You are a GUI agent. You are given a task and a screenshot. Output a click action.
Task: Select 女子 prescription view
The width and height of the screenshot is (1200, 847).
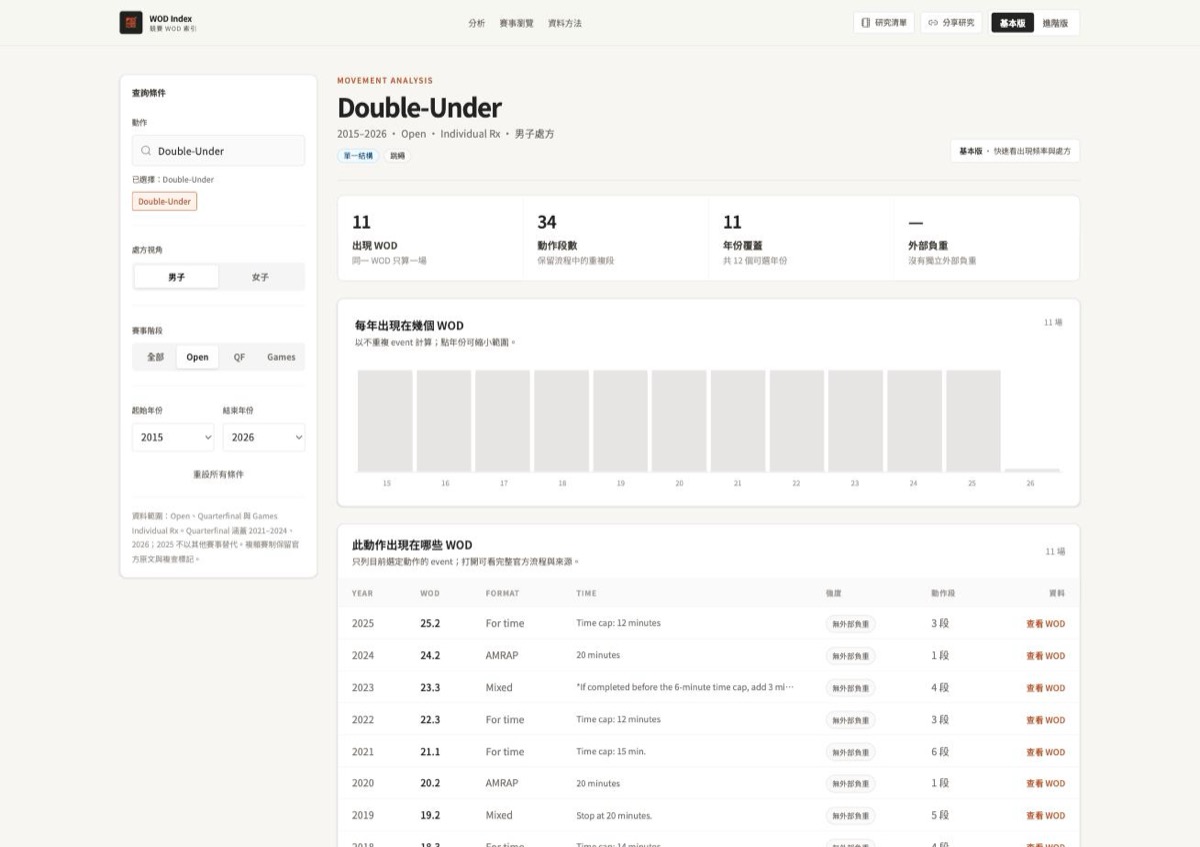point(260,277)
